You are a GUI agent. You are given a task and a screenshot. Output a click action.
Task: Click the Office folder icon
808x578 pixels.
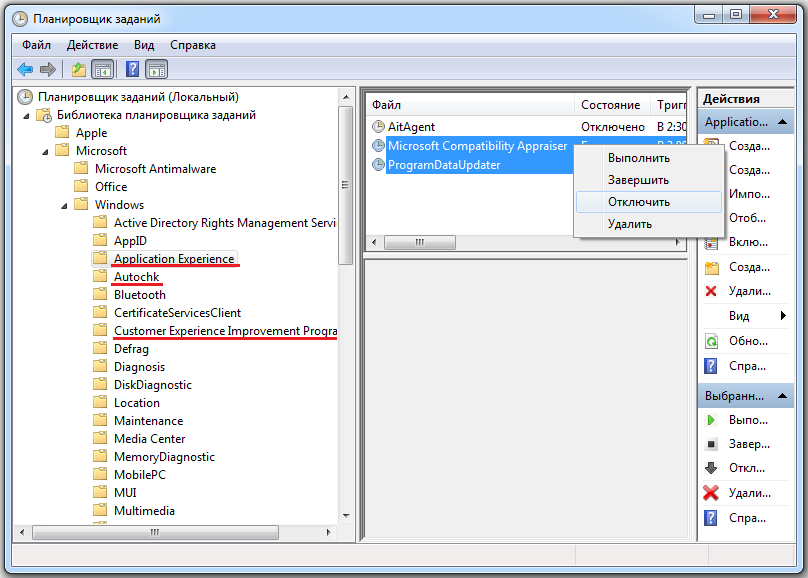point(81,186)
